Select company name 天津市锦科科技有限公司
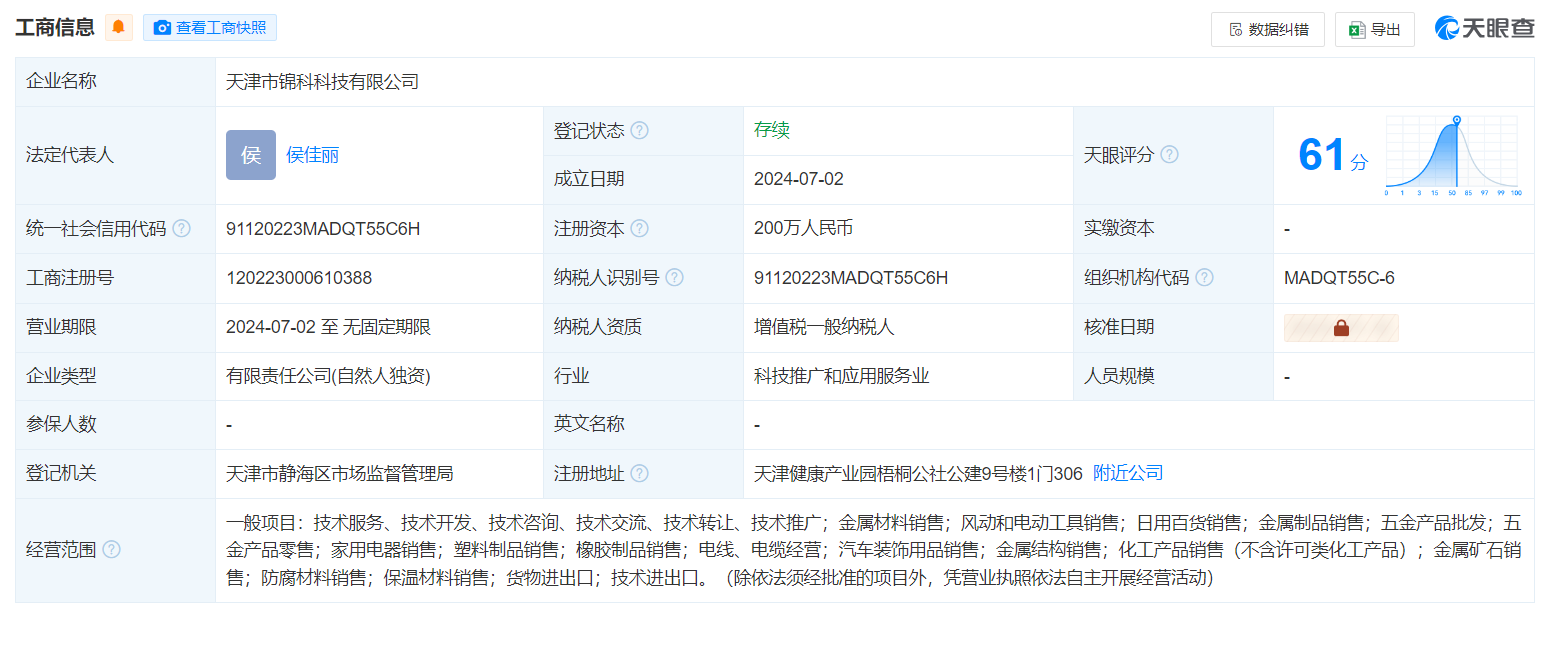The width and height of the screenshot is (1545, 661). 323,82
